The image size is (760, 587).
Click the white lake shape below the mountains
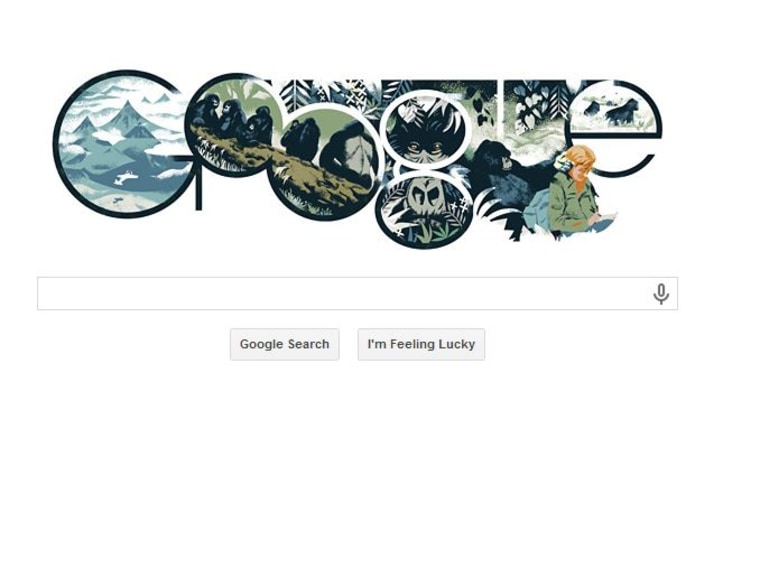point(127,178)
